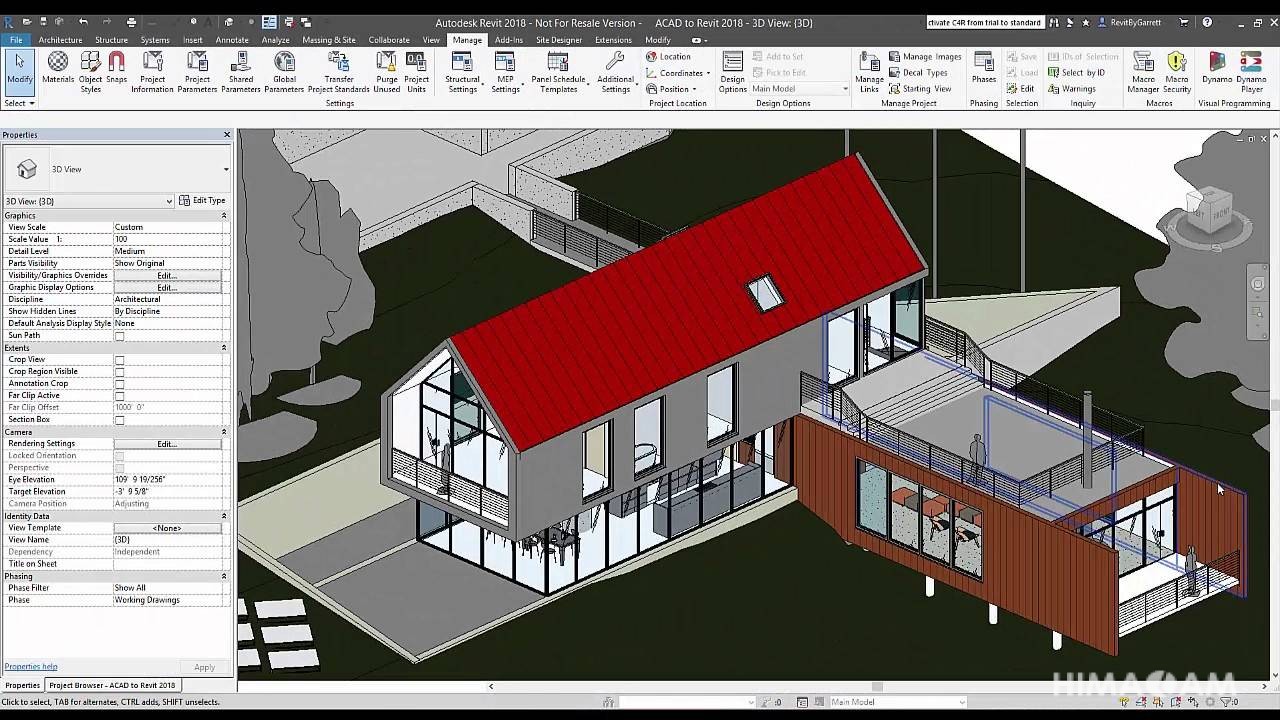Enable the Section Box checkbox

tap(119, 420)
